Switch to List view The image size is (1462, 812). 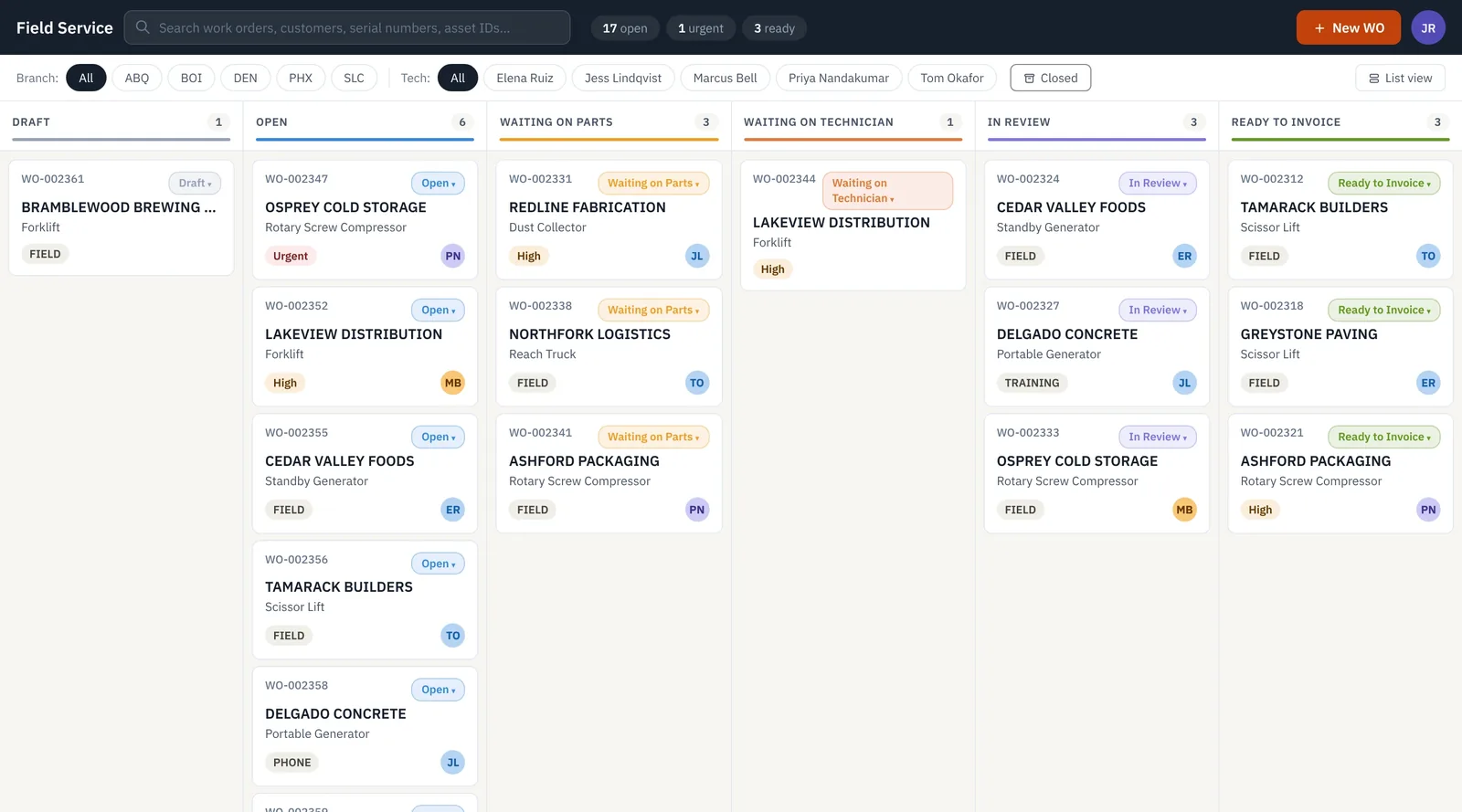tap(1400, 78)
